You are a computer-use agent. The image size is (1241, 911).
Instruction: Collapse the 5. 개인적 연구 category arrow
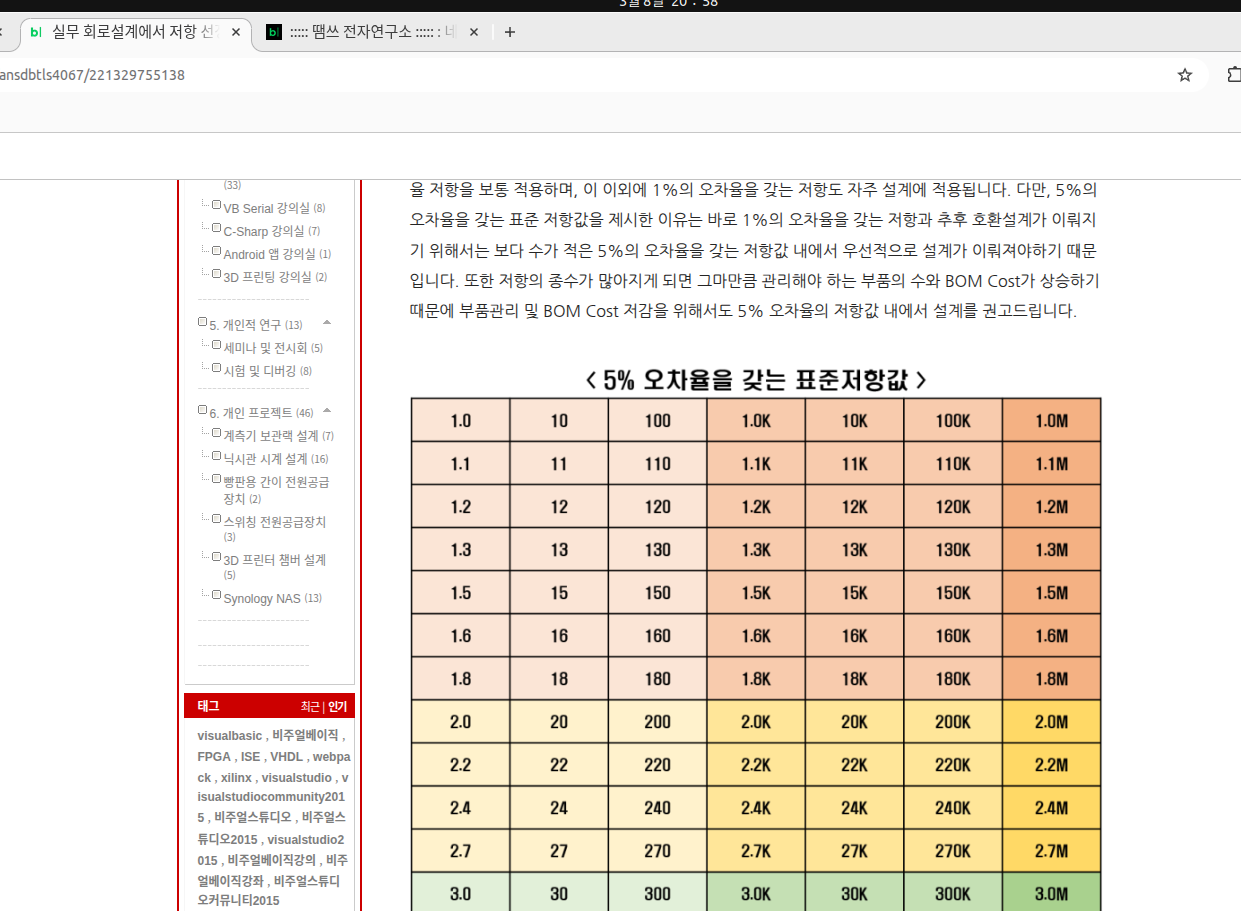click(327, 323)
